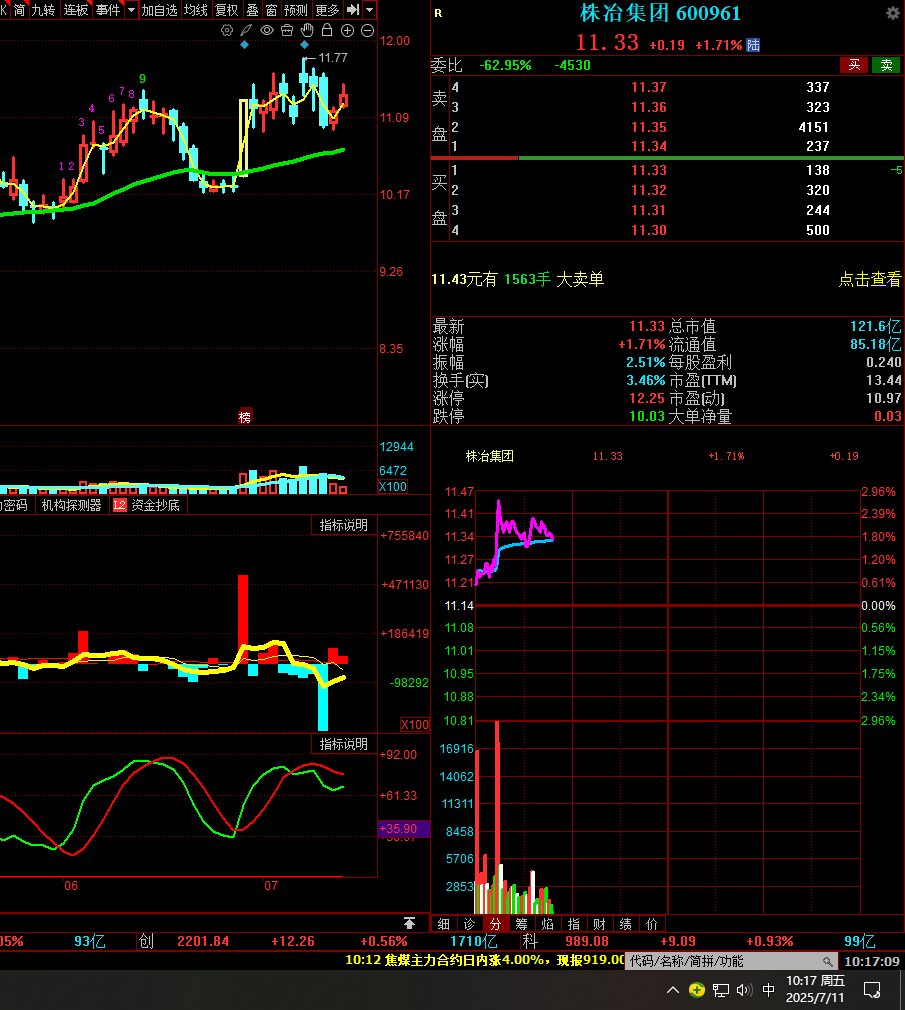The width and height of the screenshot is (905, 1010).
Task: Select the 价 price tab
Action: click(x=651, y=924)
